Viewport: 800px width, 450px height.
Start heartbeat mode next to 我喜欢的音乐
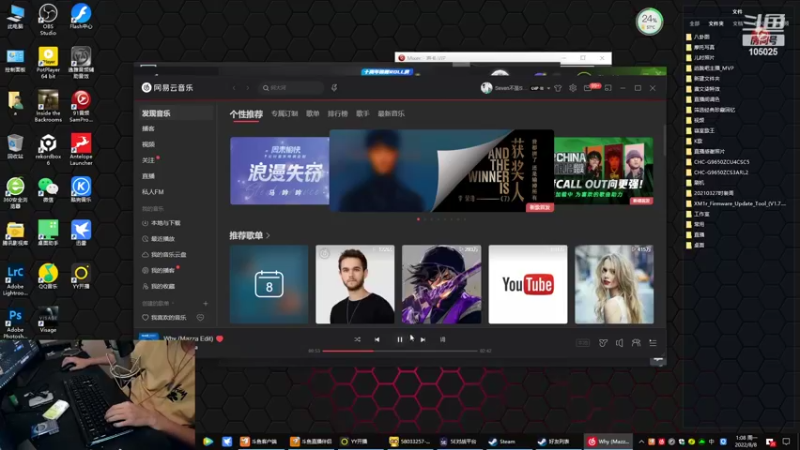[201, 317]
